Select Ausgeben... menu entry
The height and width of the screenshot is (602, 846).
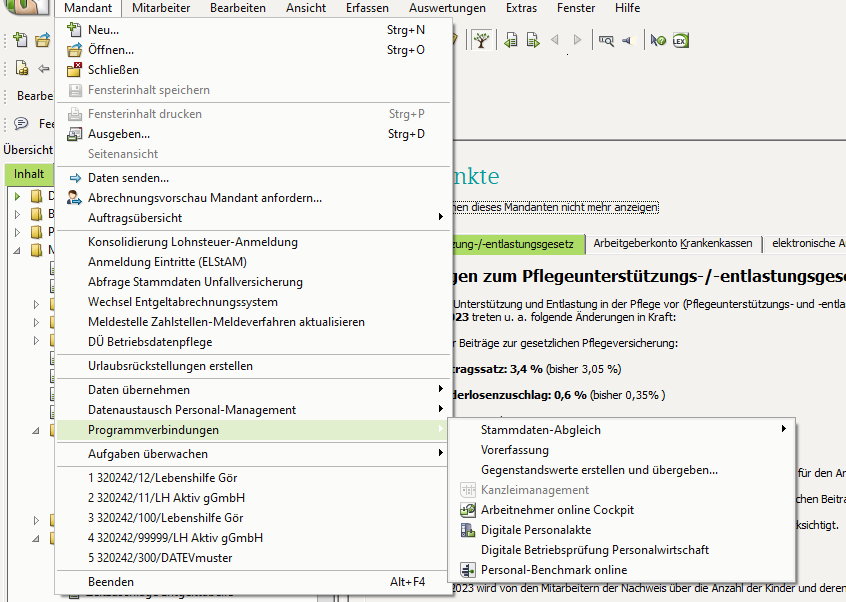pos(254,134)
